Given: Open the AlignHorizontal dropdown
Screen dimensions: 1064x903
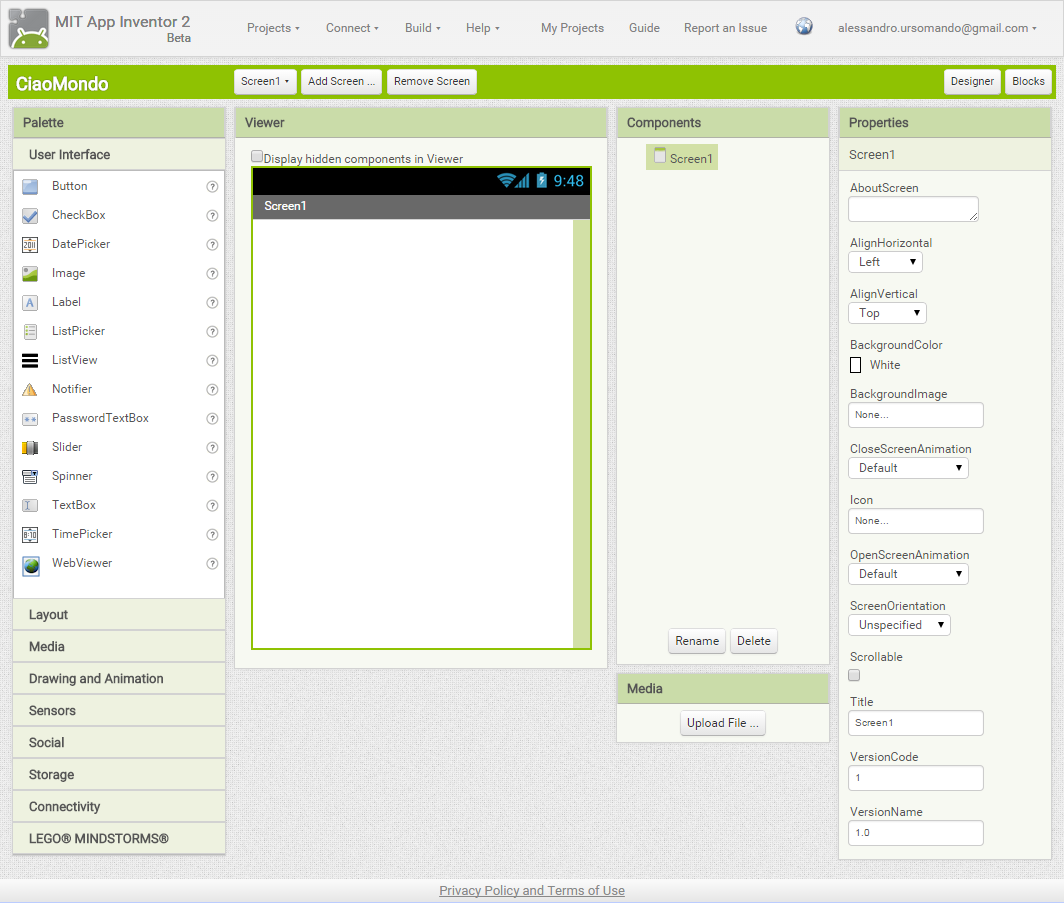Looking at the screenshot, I should click(x=886, y=262).
